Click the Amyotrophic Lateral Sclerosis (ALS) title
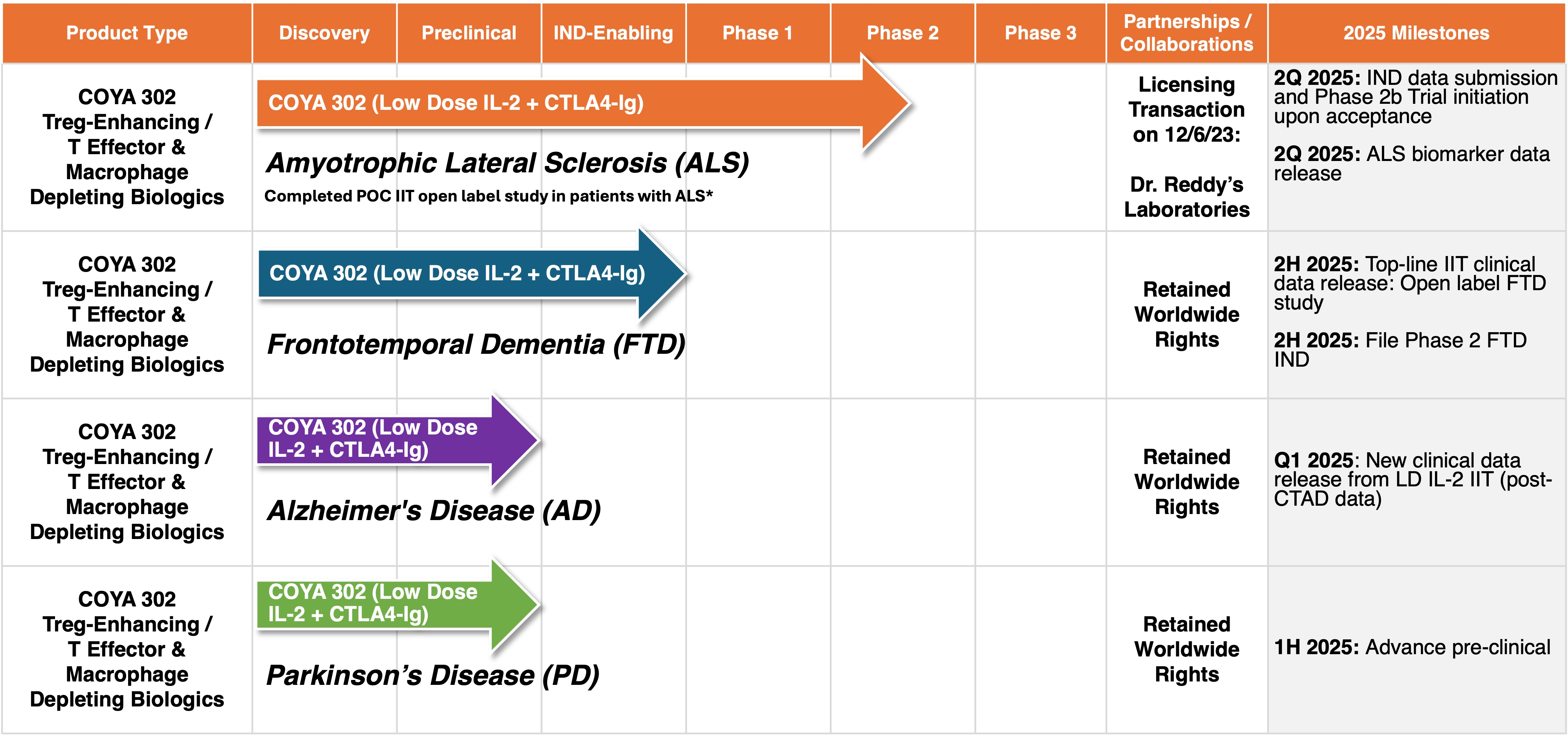 [507, 163]
